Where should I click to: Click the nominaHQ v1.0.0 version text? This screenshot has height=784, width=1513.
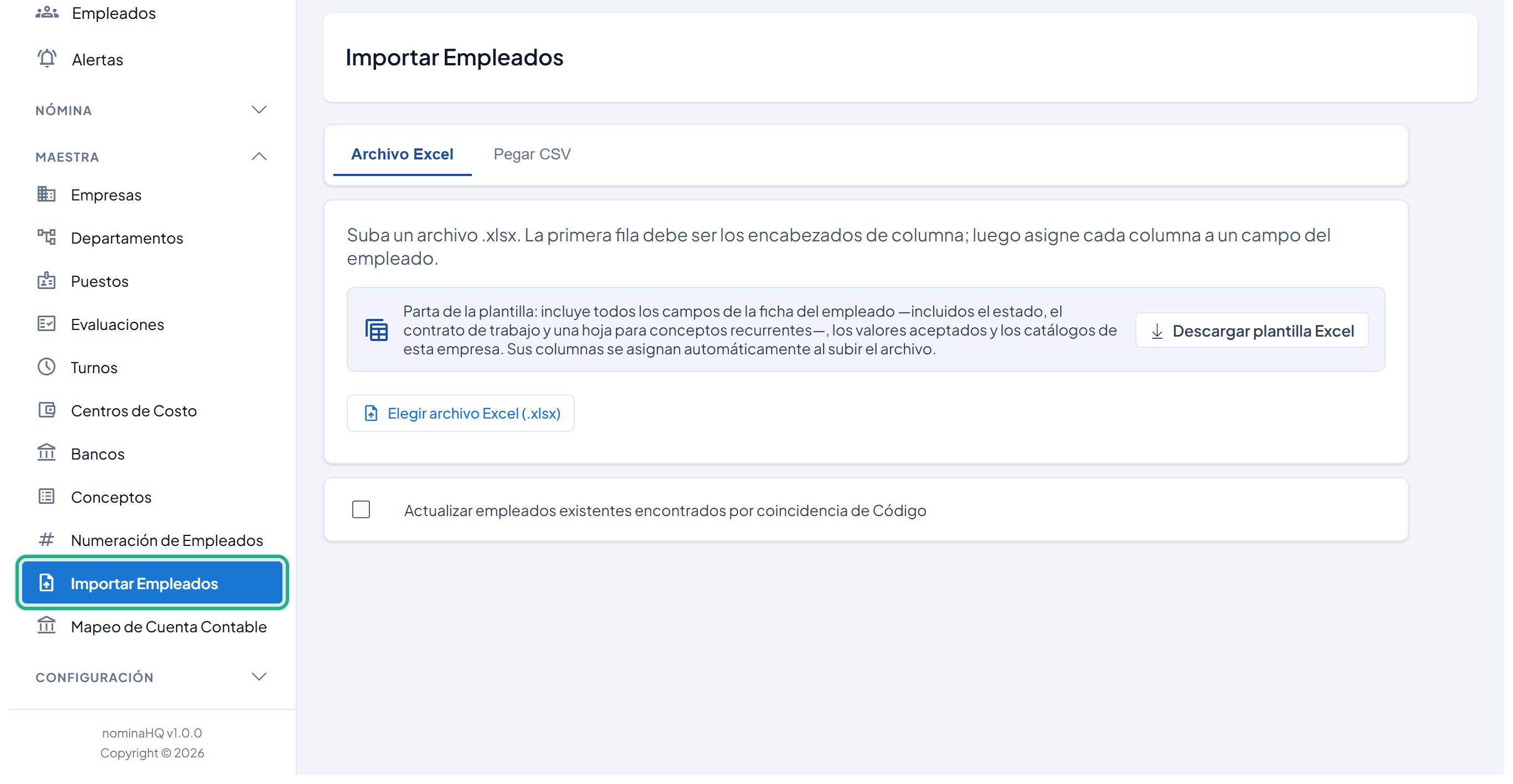click(153, 737)
